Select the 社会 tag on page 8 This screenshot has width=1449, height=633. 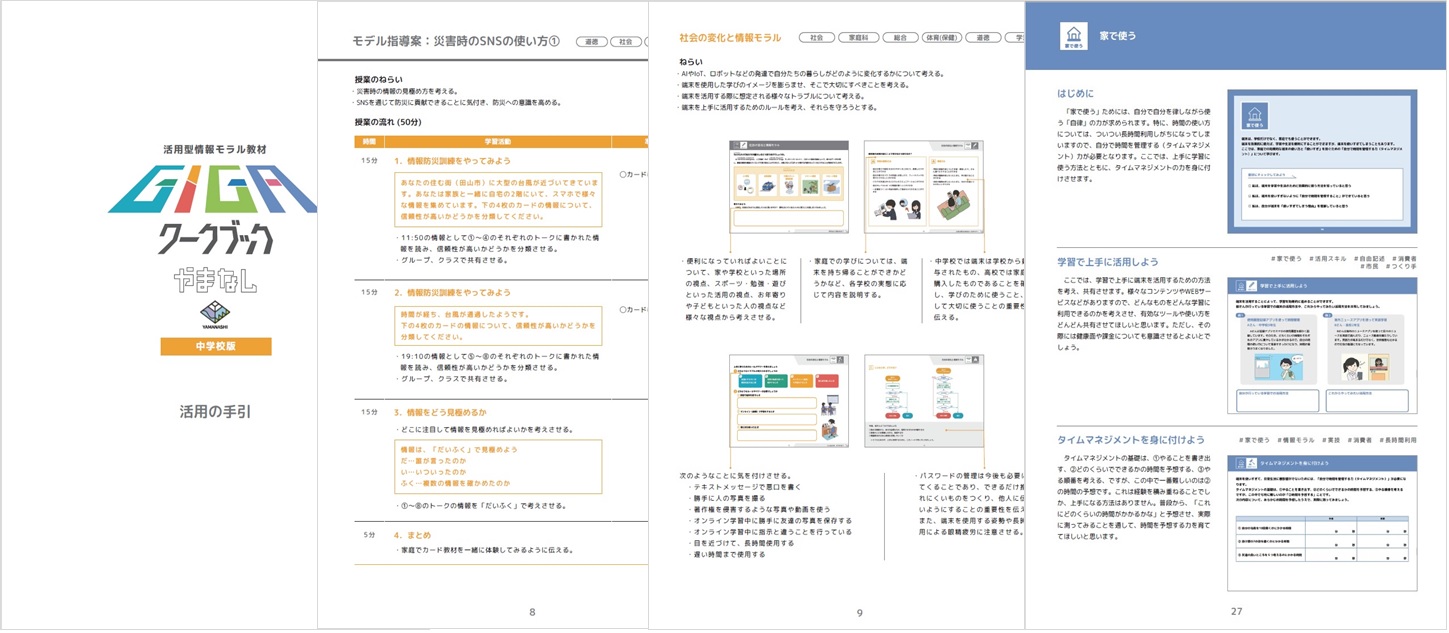pyautogui.click(x=626, y=42)
